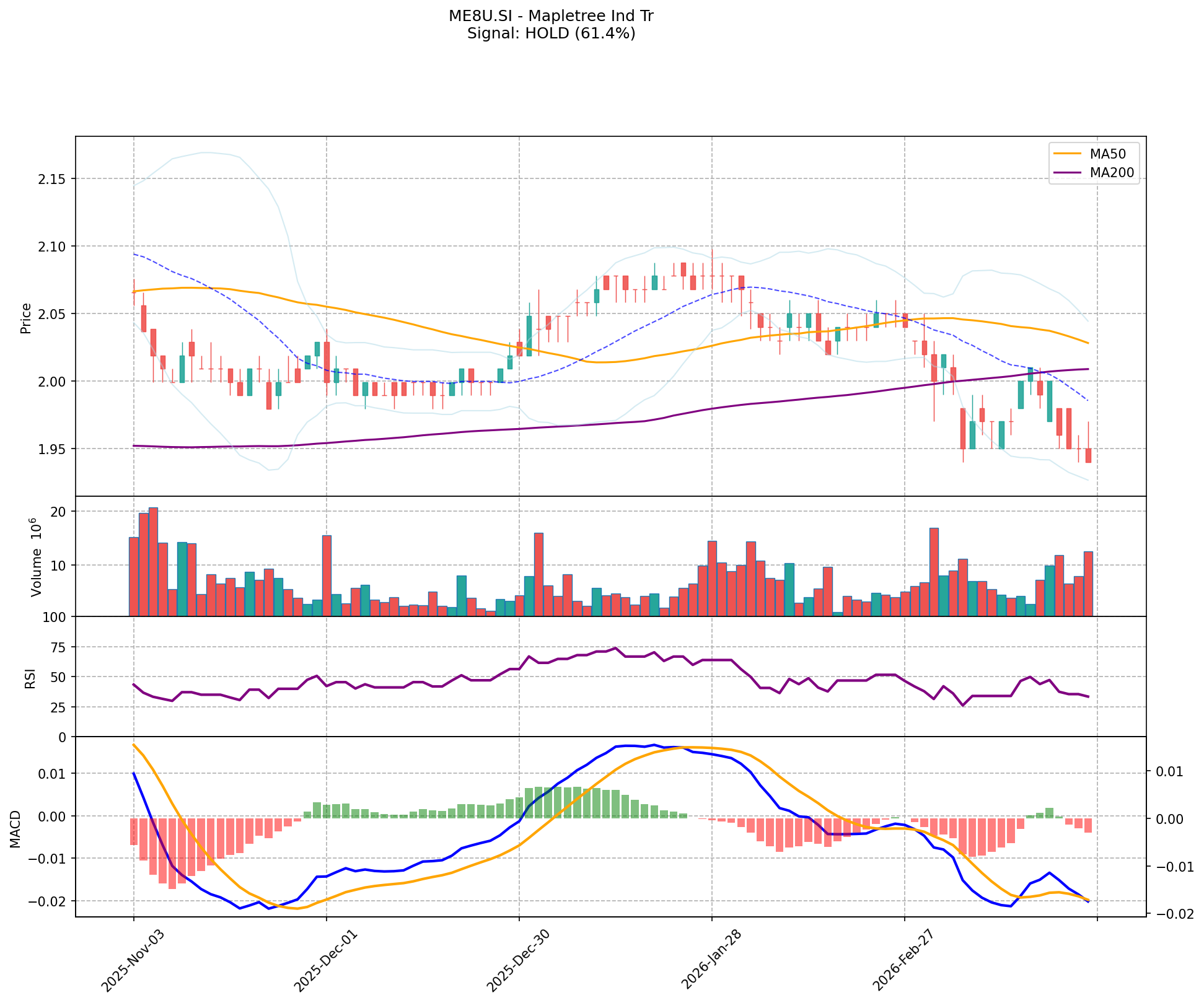Click the RSI axis label
The width and height of the screenshot is (1204, 1003).
[x=30, y=680]
